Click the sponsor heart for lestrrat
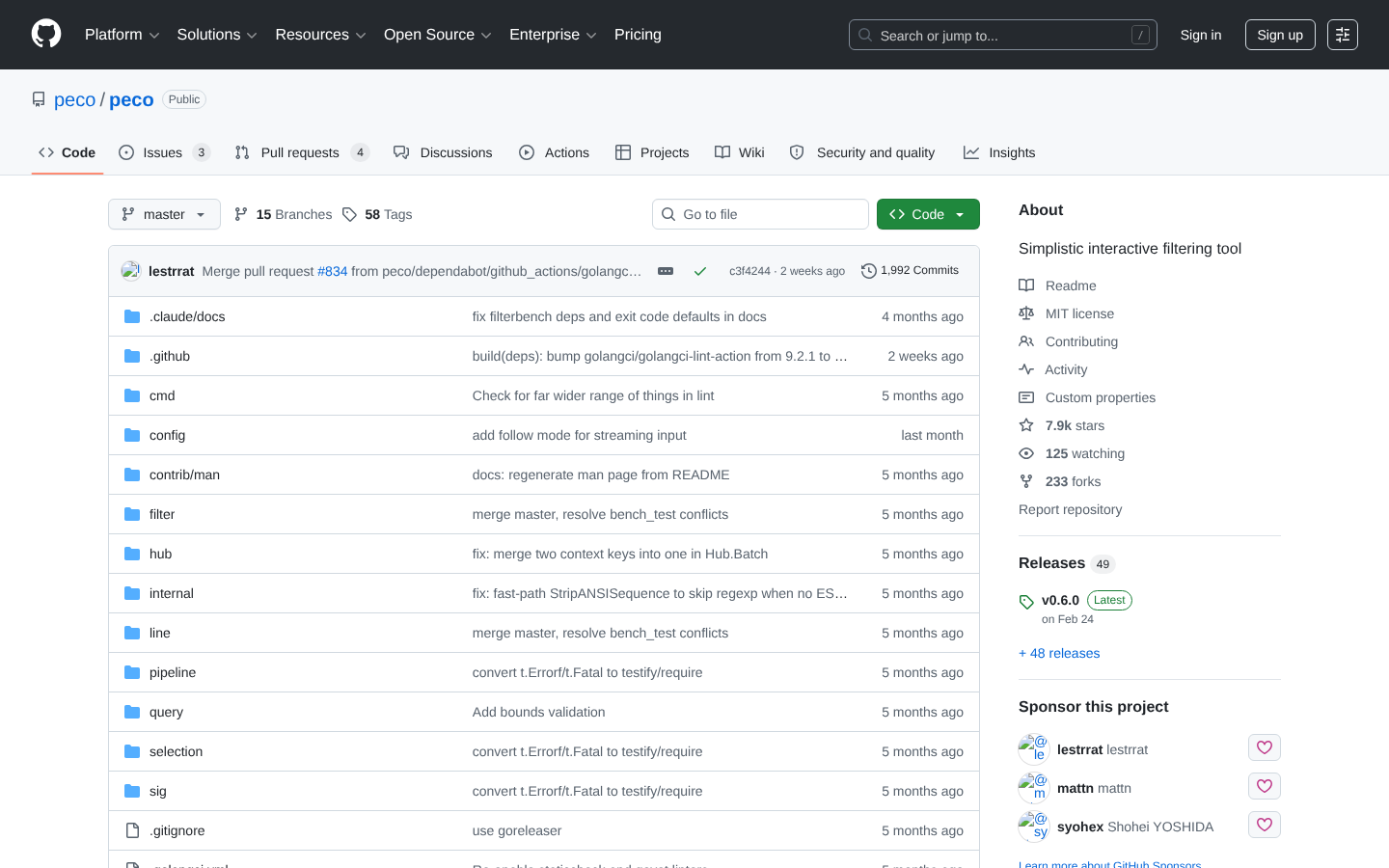The height and width of the screenshot is (868, 1389). tap(1265, 747)
